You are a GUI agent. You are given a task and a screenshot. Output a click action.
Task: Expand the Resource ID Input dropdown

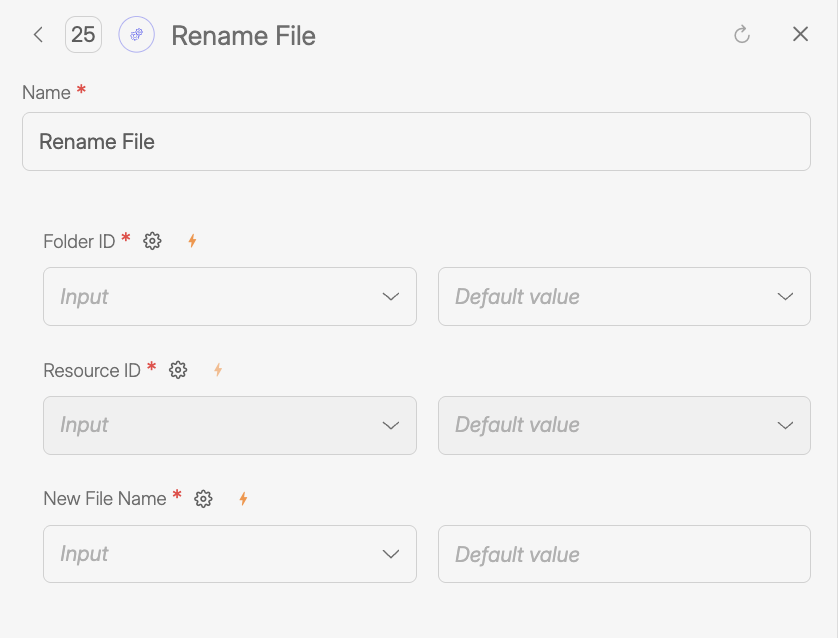[229, 425]
